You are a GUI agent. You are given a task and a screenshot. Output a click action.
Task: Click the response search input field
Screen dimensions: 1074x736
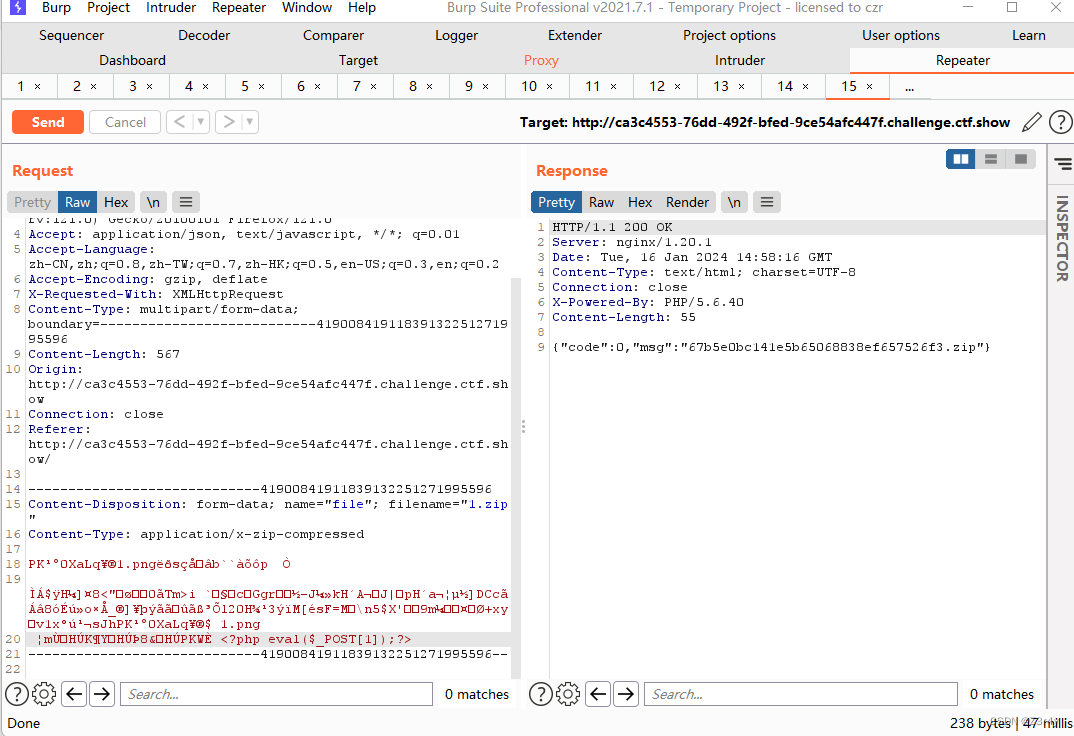(801, 694)
